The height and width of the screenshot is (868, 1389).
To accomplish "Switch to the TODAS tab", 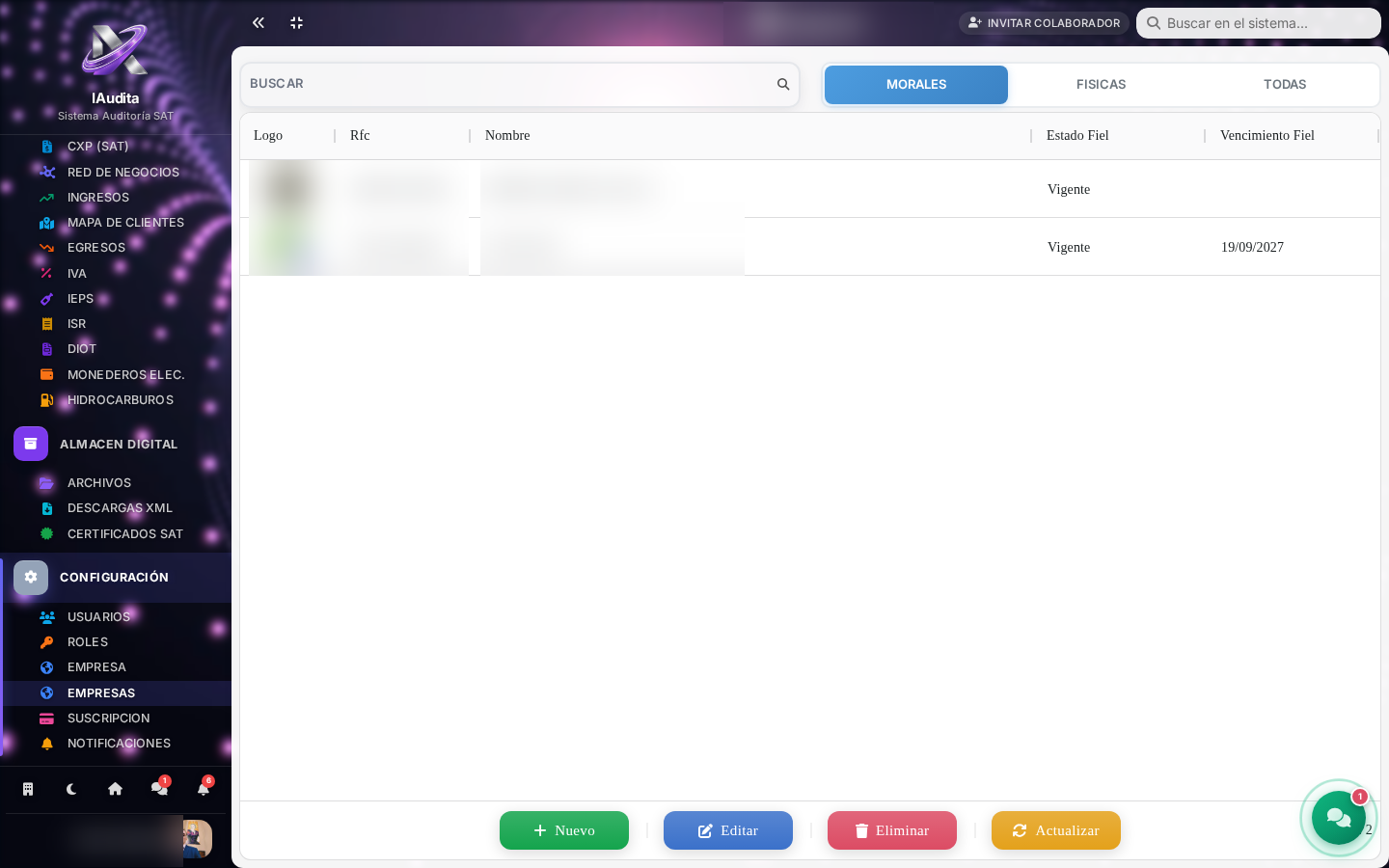I will pos(1285,85).
